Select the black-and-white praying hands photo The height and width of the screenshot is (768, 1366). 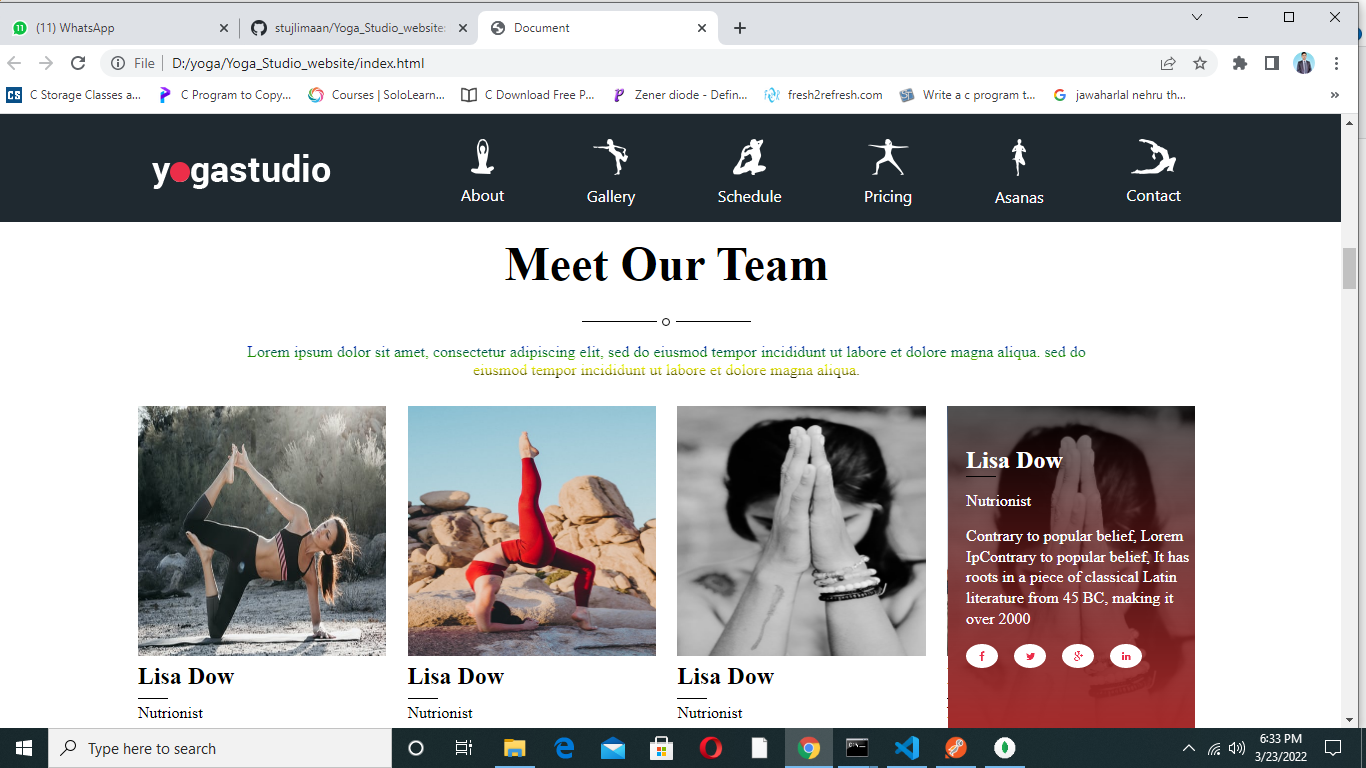pos(802,531)
